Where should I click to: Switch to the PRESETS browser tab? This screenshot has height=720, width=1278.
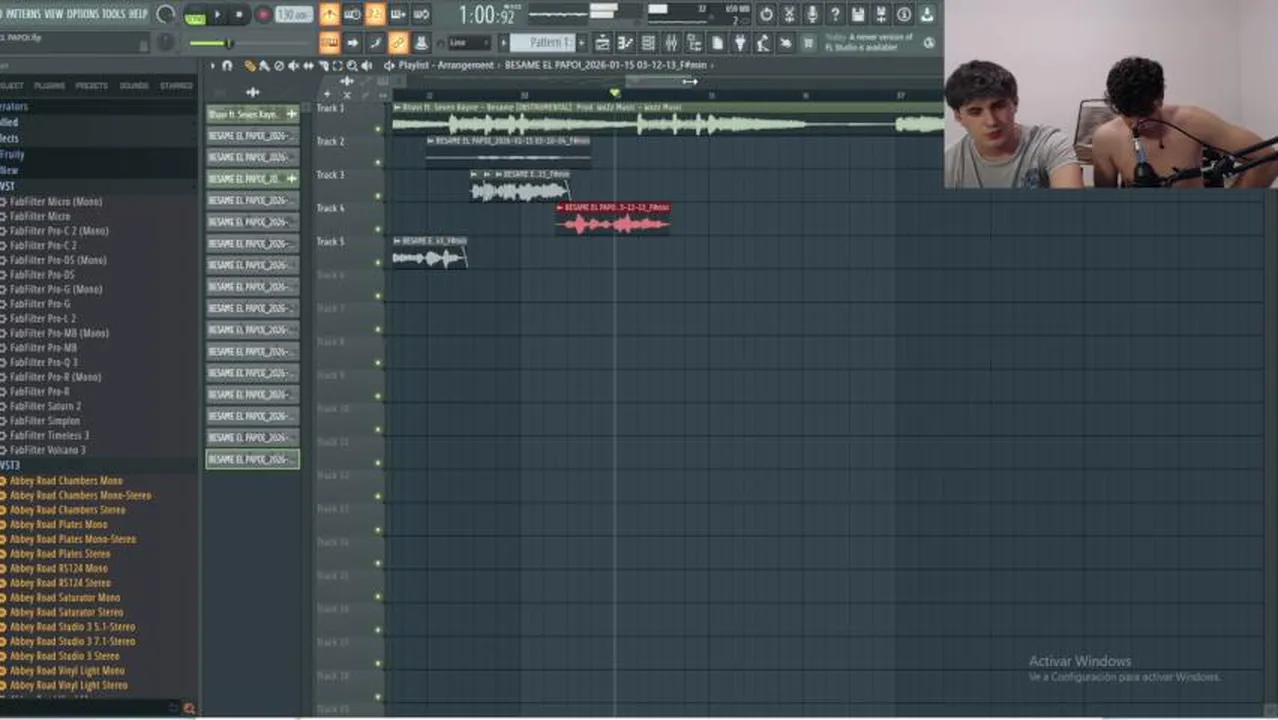coord(92,86)
